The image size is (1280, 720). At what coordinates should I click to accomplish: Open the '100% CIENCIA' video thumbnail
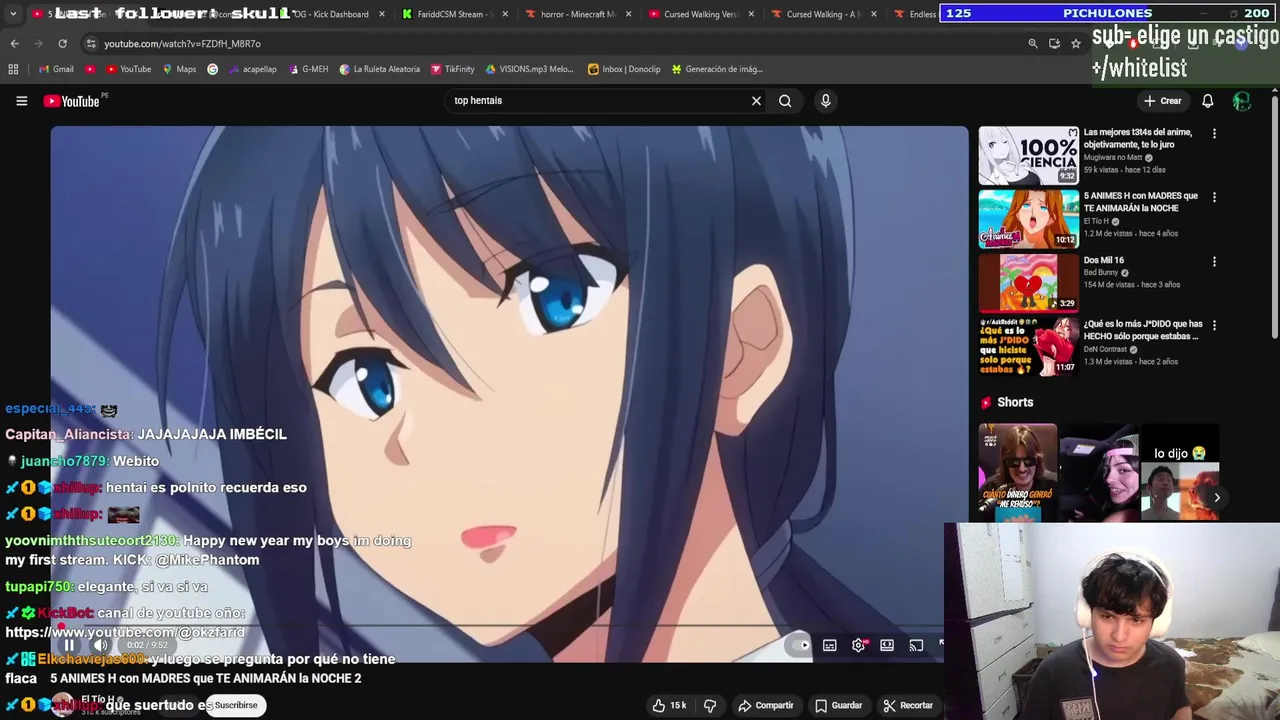[x=1028, y=155]
